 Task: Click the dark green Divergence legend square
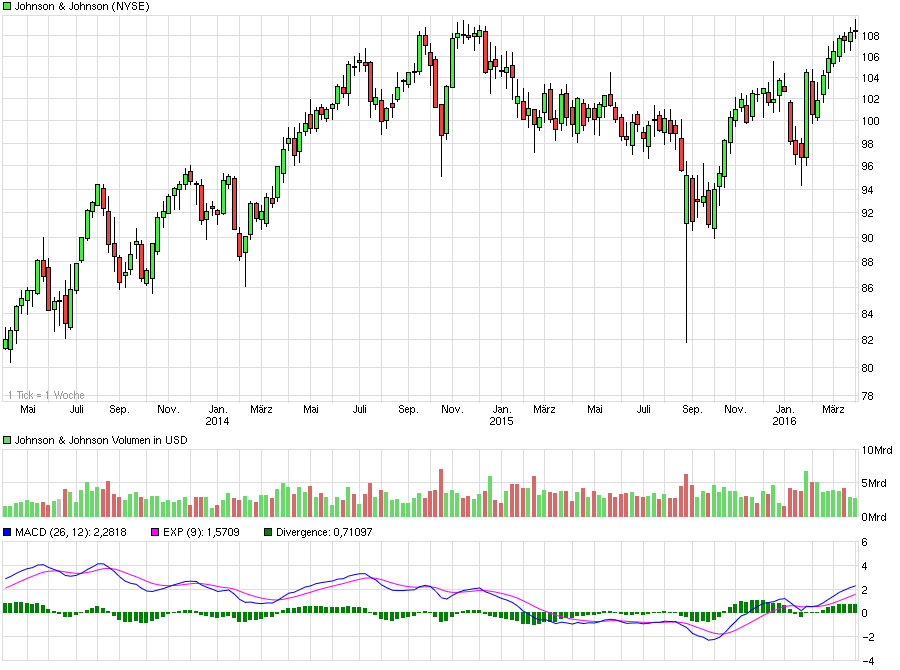(x=267, y=532)
